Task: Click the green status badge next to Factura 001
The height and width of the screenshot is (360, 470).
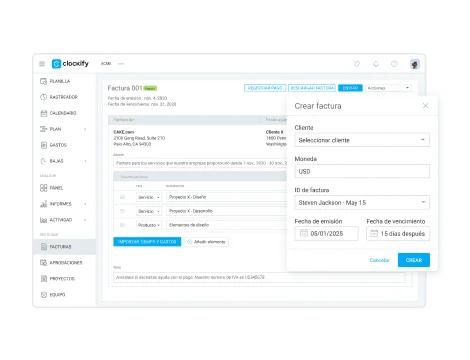Action: 150,88
